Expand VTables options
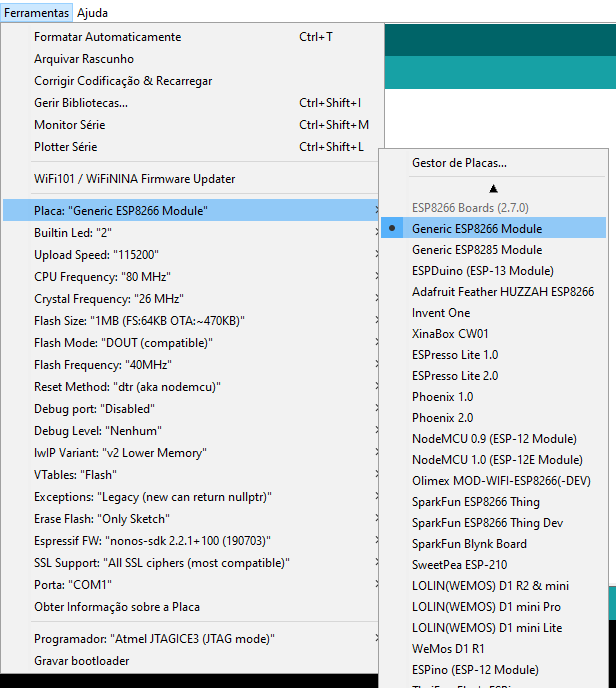 click(191, 475)
